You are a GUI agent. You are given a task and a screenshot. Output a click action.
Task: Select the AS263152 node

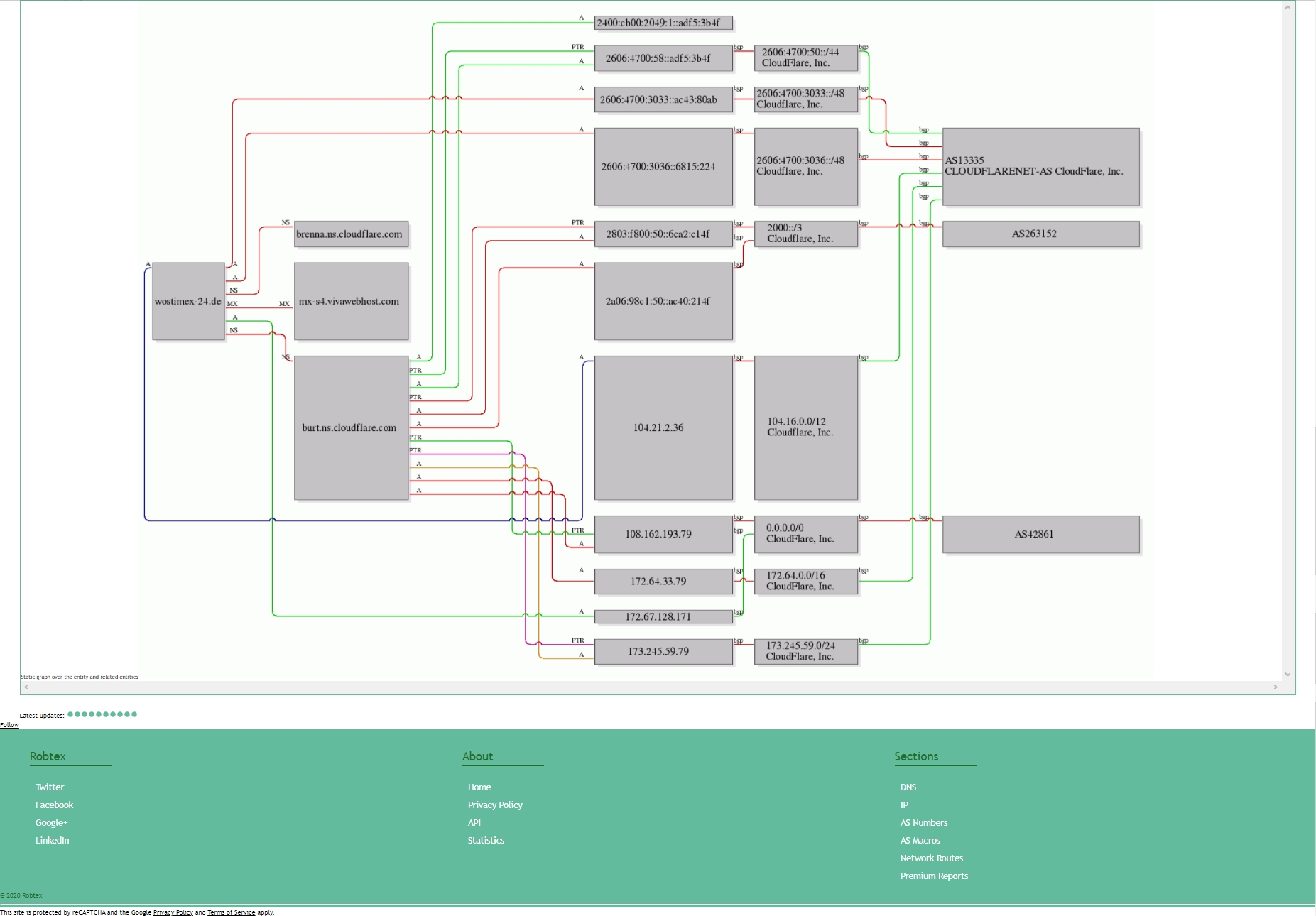click(1040, 234)
